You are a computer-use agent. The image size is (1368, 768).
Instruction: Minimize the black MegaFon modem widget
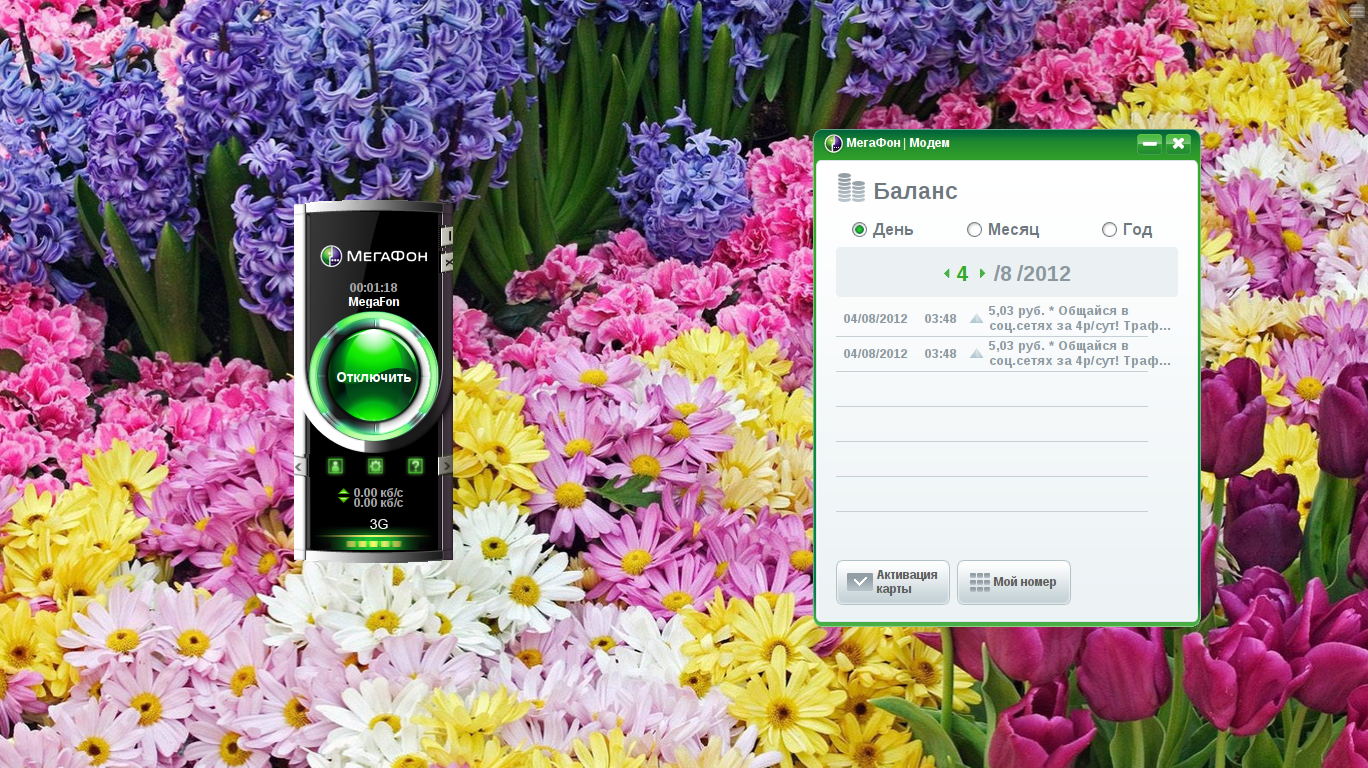click(448, 236)
